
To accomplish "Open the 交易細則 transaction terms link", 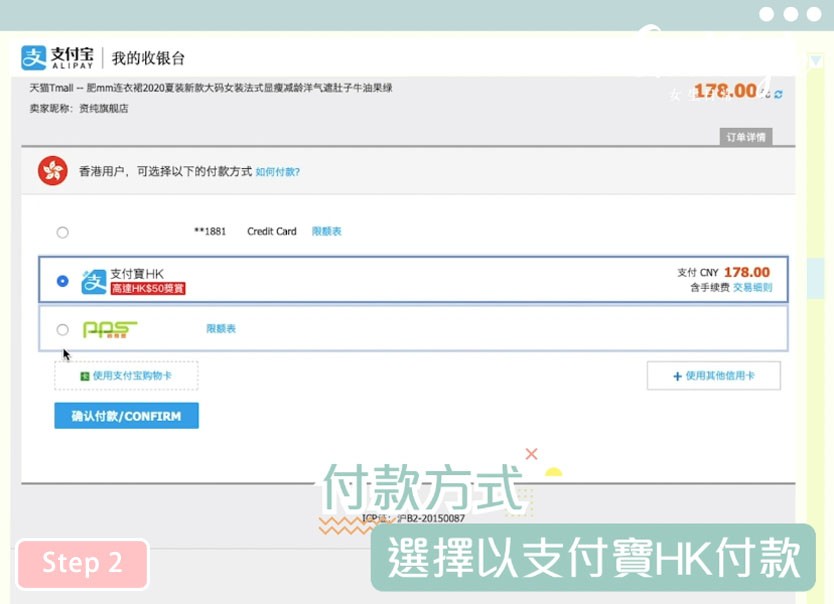I will coord(752,287).
